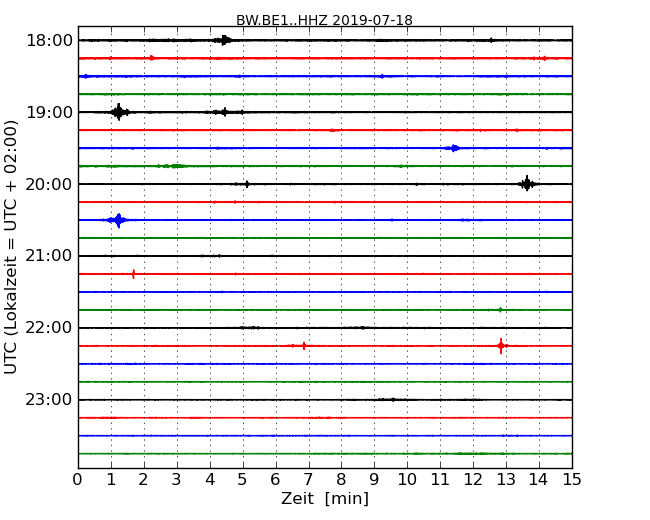Click the 15 minute tick label

pos(572,479)
